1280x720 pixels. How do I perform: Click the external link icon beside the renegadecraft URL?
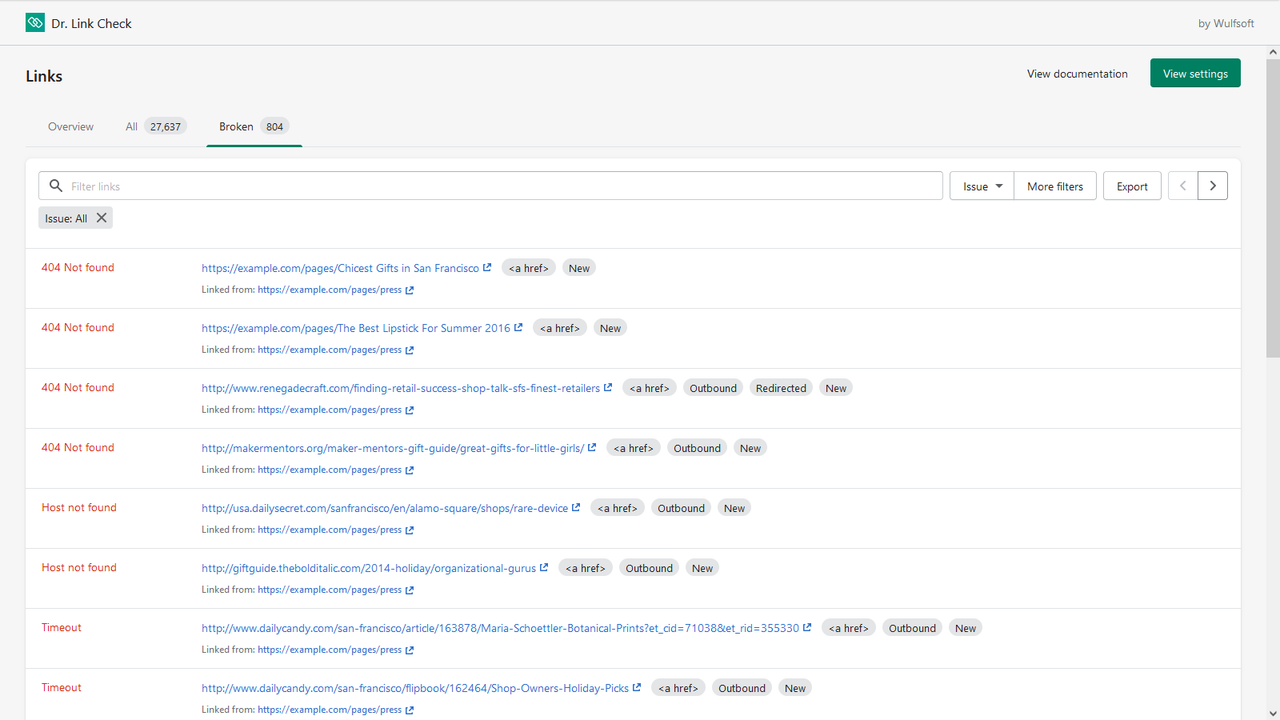608,387
